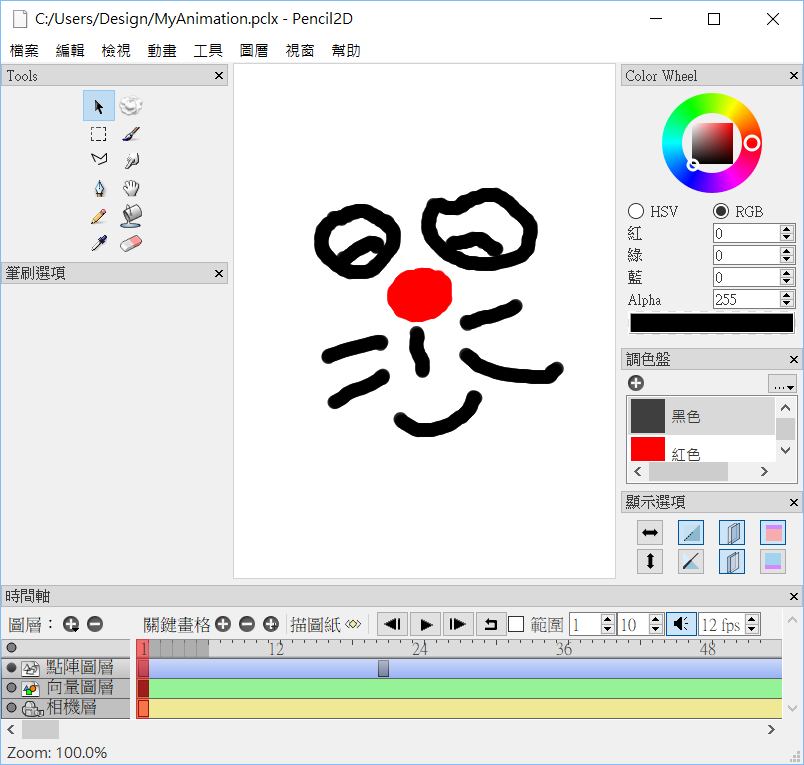Screen dimensions: 804x765
Task: Enable the playback range checkbox
Action: tap(516, 624)
